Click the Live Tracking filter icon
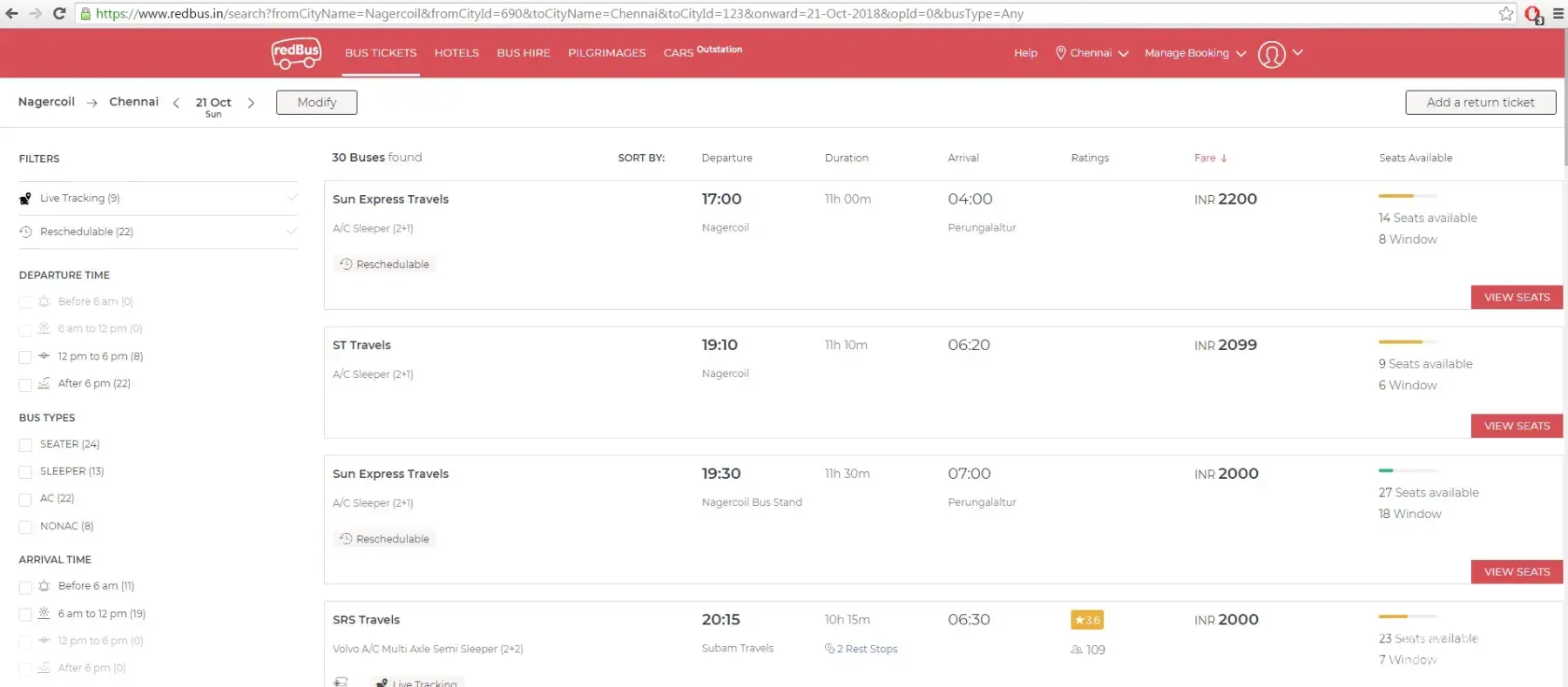Image resolution: width=1568 pixels, height=687 pixels. [x=25, y=199]
